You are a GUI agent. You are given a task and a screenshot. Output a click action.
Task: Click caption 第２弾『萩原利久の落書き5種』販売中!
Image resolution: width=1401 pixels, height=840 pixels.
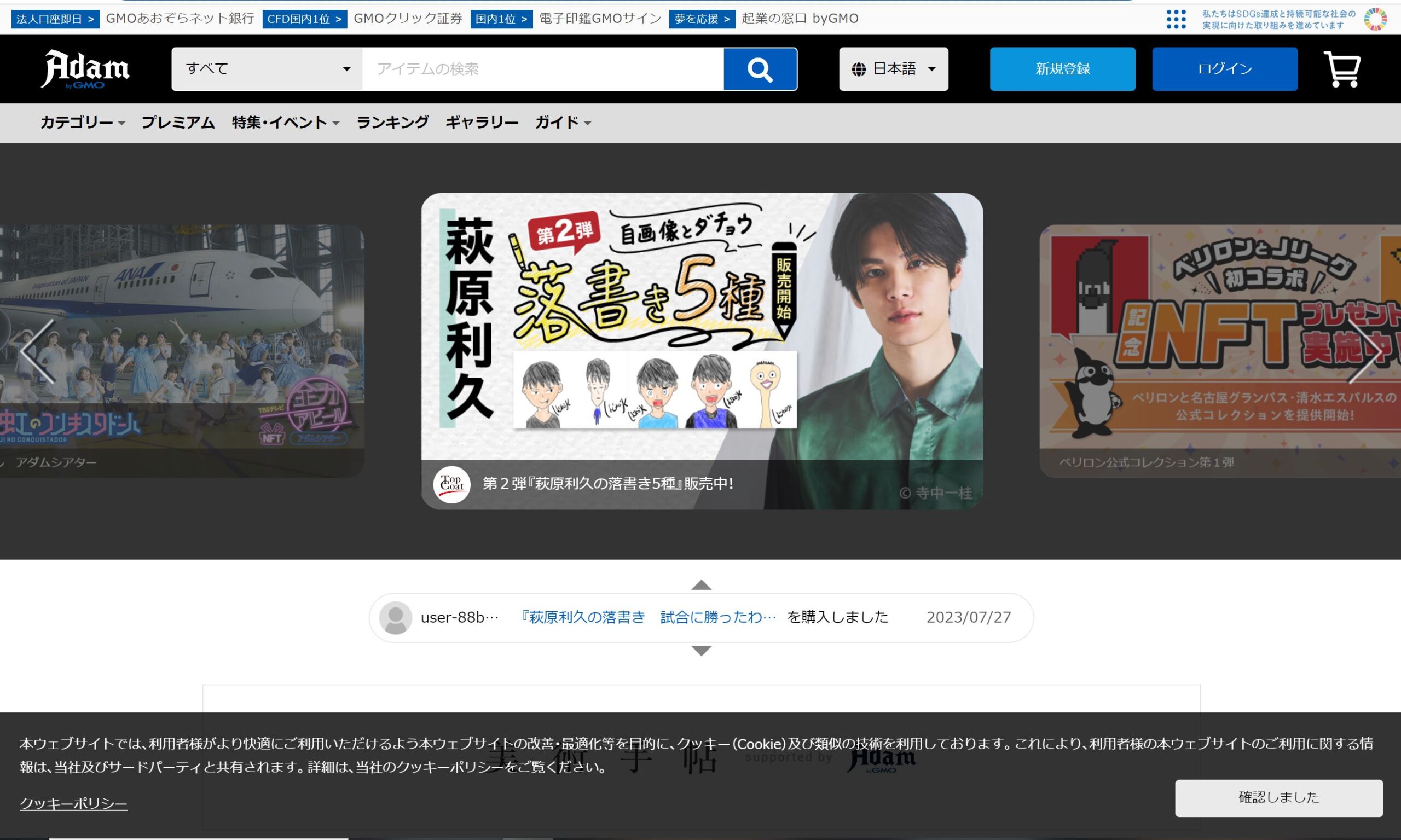coord(607,484)
